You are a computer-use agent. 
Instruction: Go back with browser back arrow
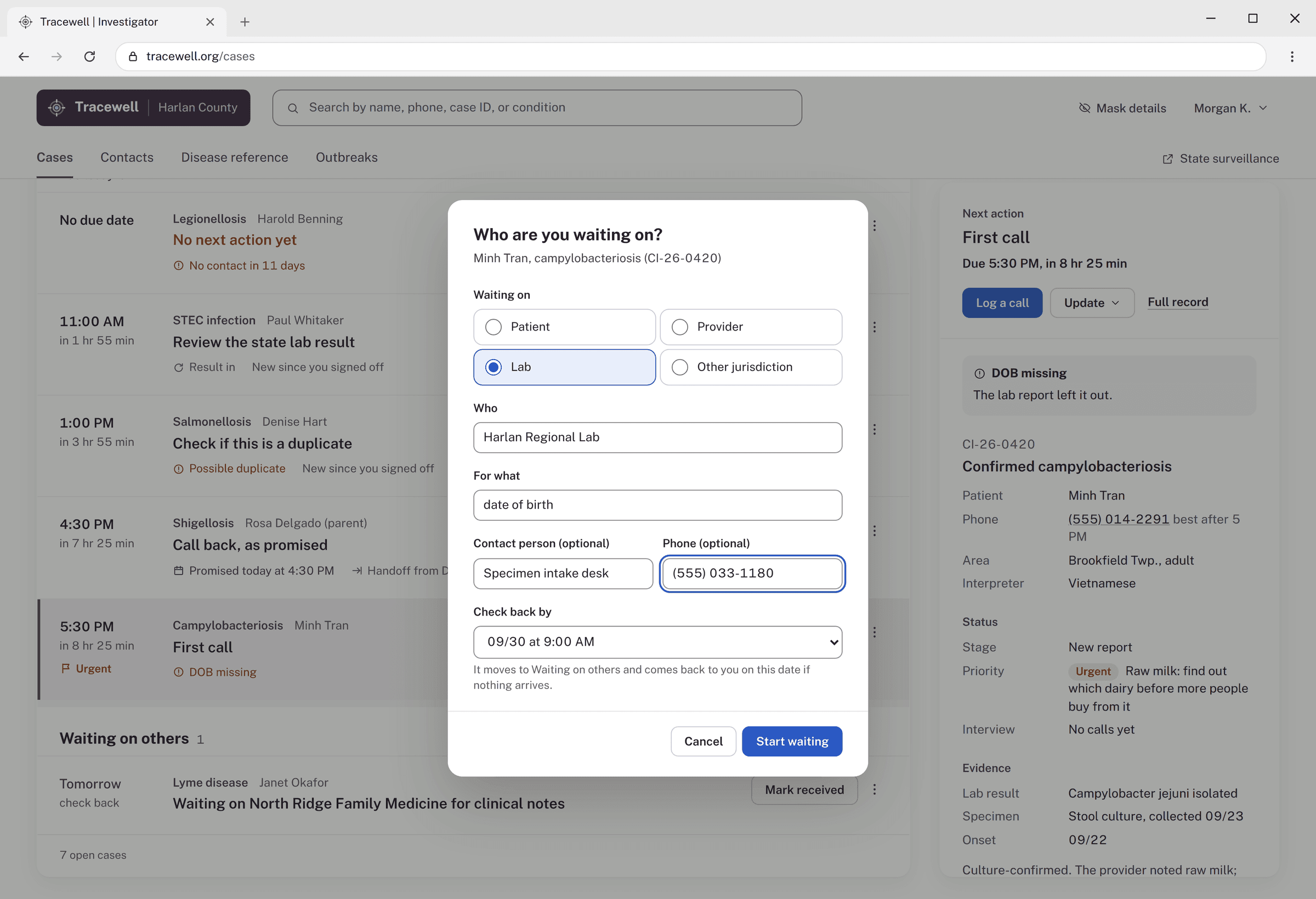(24, 56)
